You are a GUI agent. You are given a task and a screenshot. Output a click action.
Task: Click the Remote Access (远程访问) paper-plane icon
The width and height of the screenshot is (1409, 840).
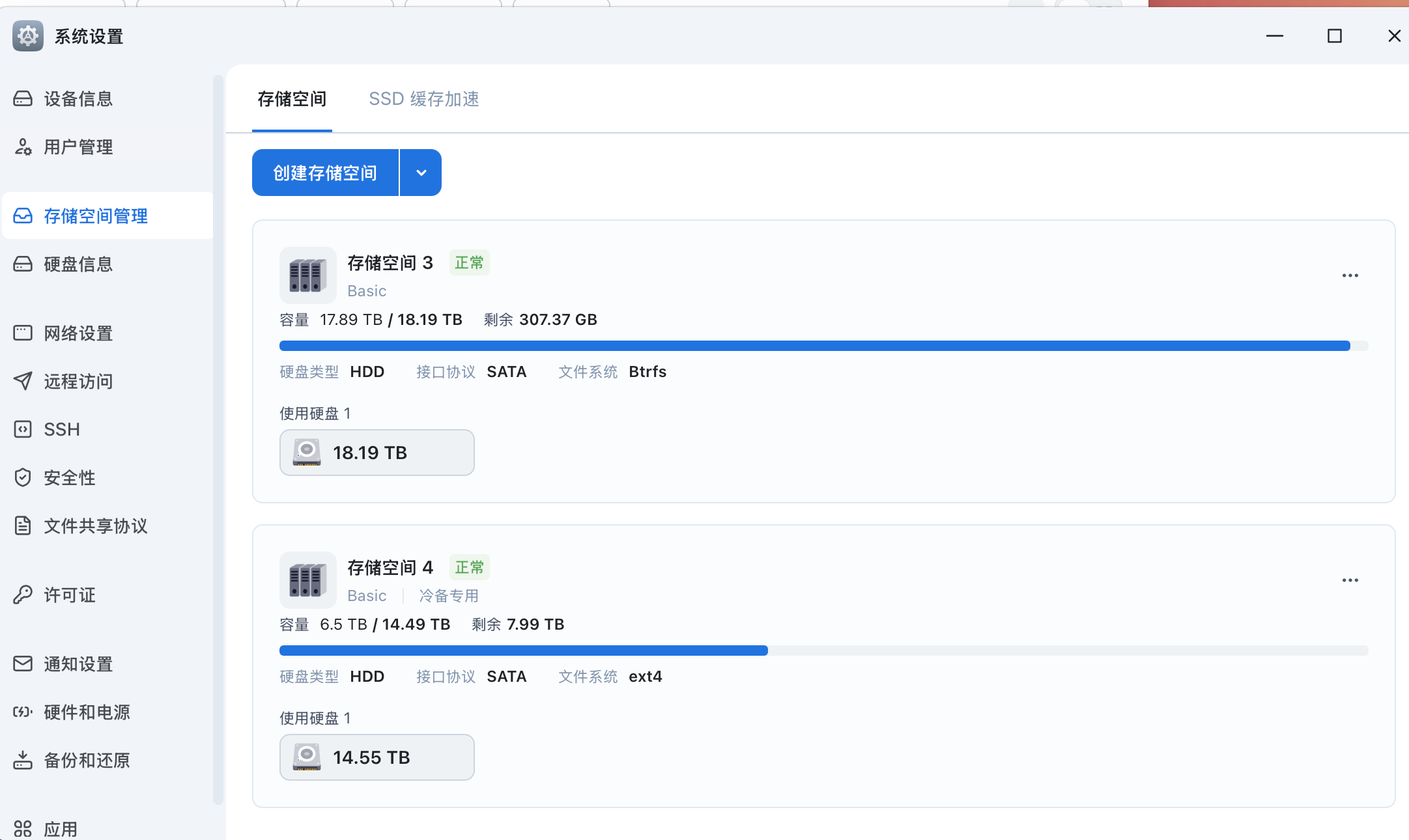pos(23,381)
